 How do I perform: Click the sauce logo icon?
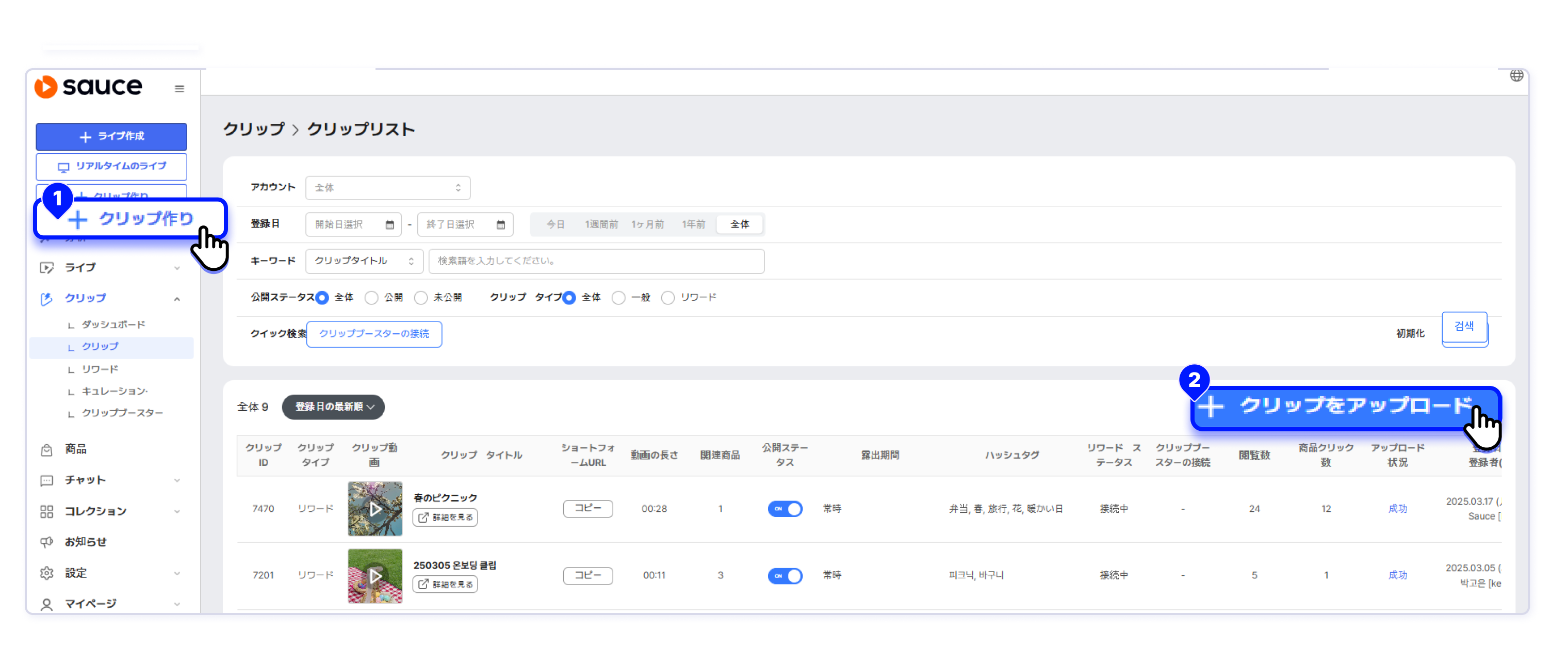46,87
